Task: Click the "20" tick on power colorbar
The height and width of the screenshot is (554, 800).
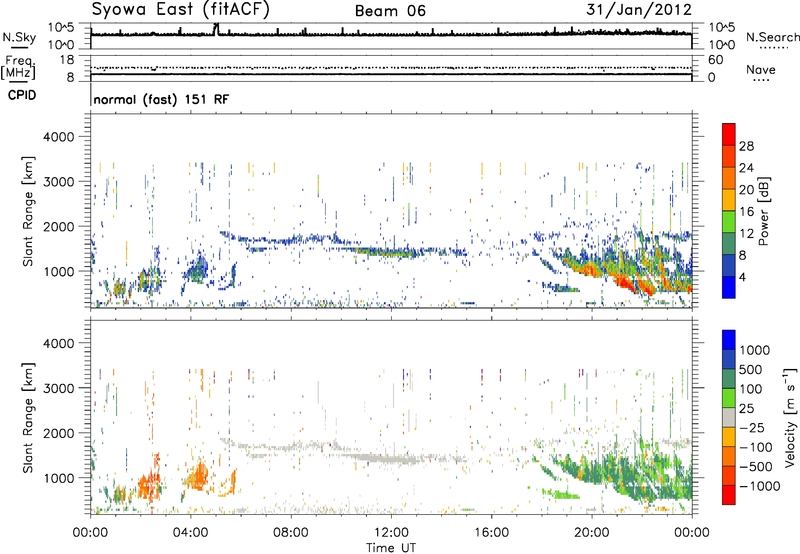Action: tap(746, 190)
